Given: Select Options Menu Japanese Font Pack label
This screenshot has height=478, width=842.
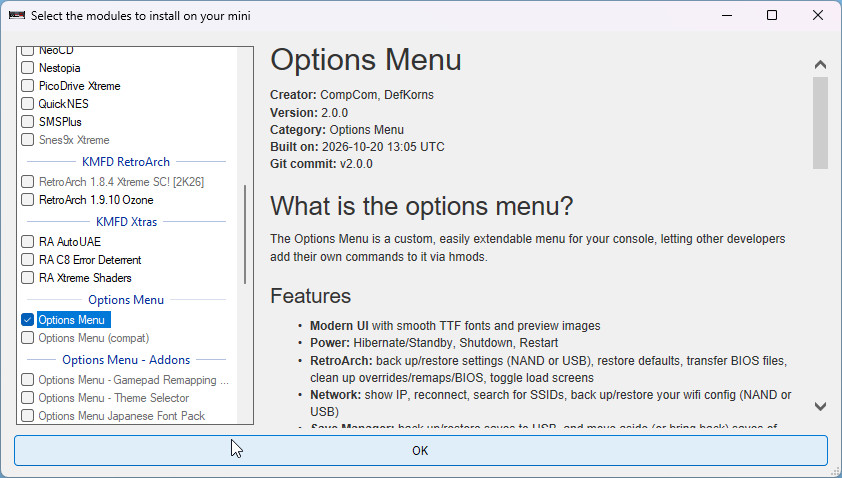Looking at the screenshot, I should (x=121, y=416).
